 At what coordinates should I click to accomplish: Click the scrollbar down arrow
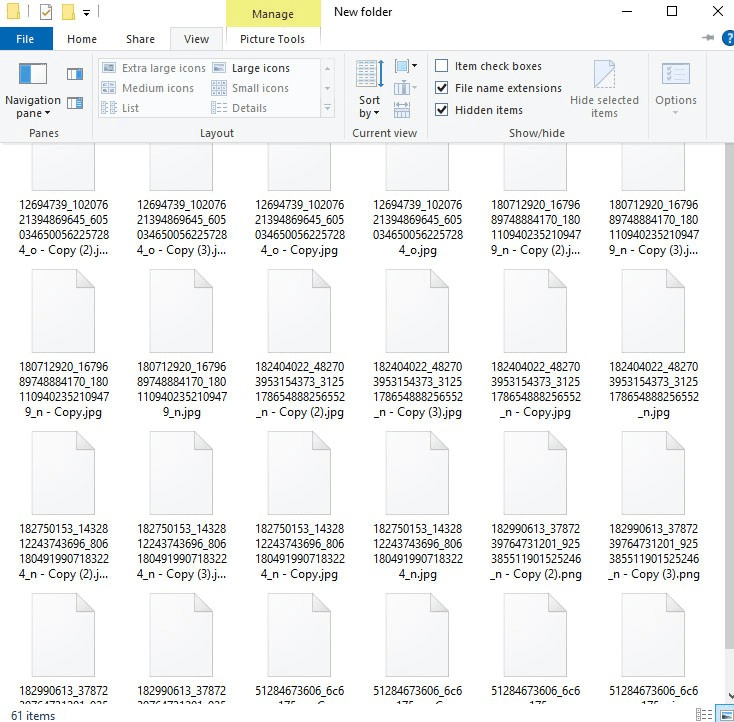pyautogui.click(x=730, y=696)
